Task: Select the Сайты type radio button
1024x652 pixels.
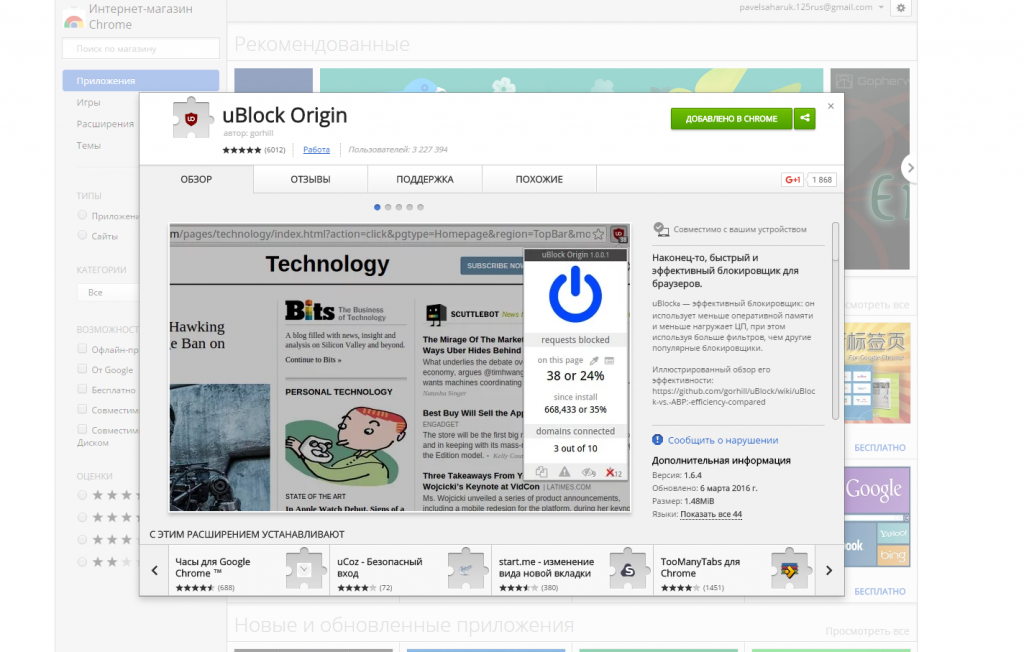Action: 82,235
